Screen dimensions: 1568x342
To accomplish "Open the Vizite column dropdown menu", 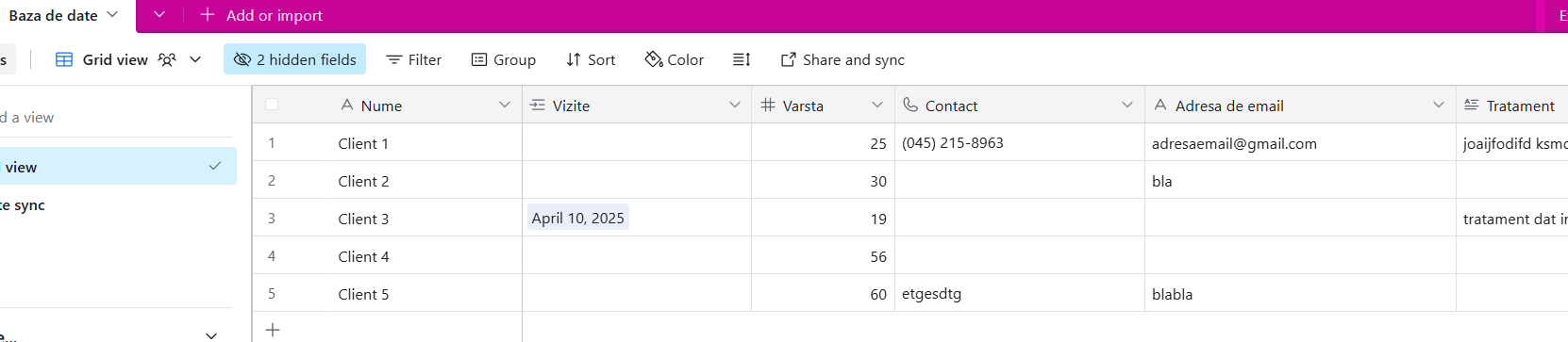I will 735,105.
